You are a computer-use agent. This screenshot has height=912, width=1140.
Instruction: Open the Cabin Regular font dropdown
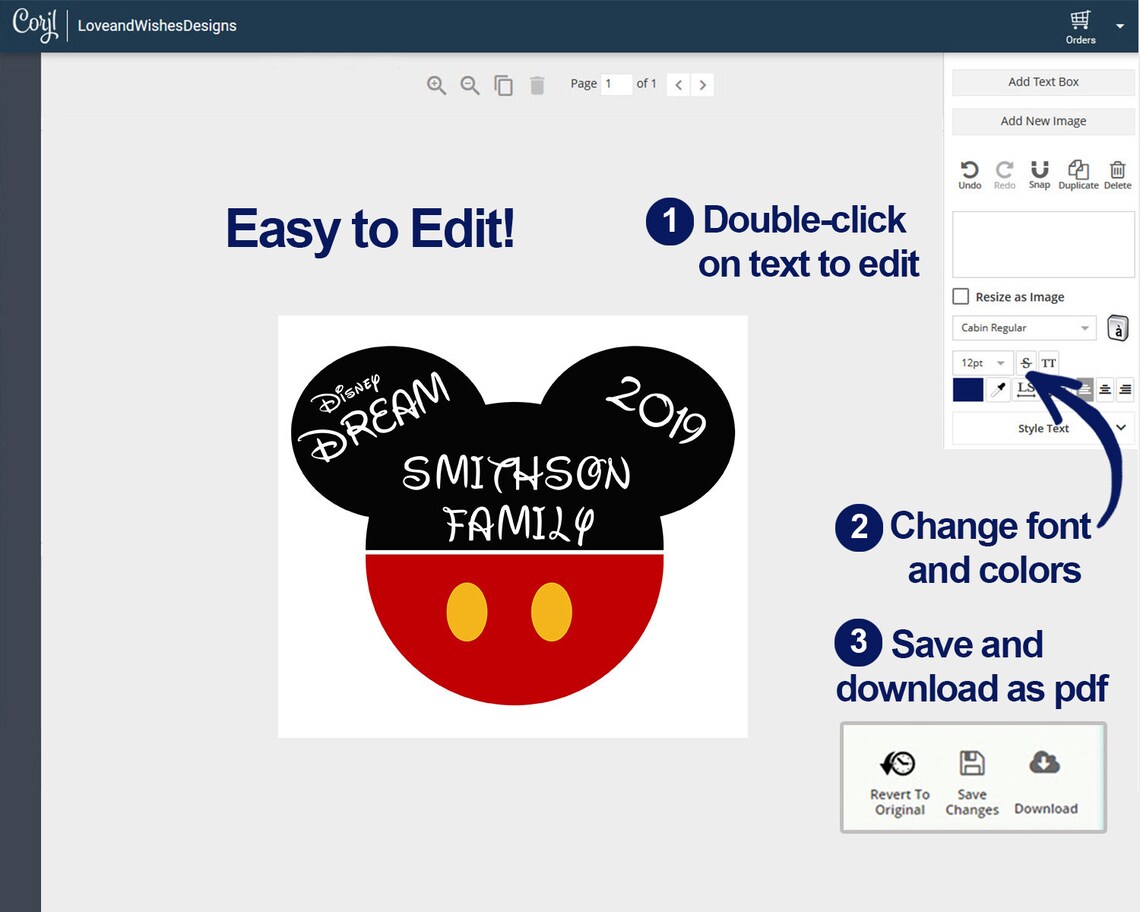[x=1024, y=328]
